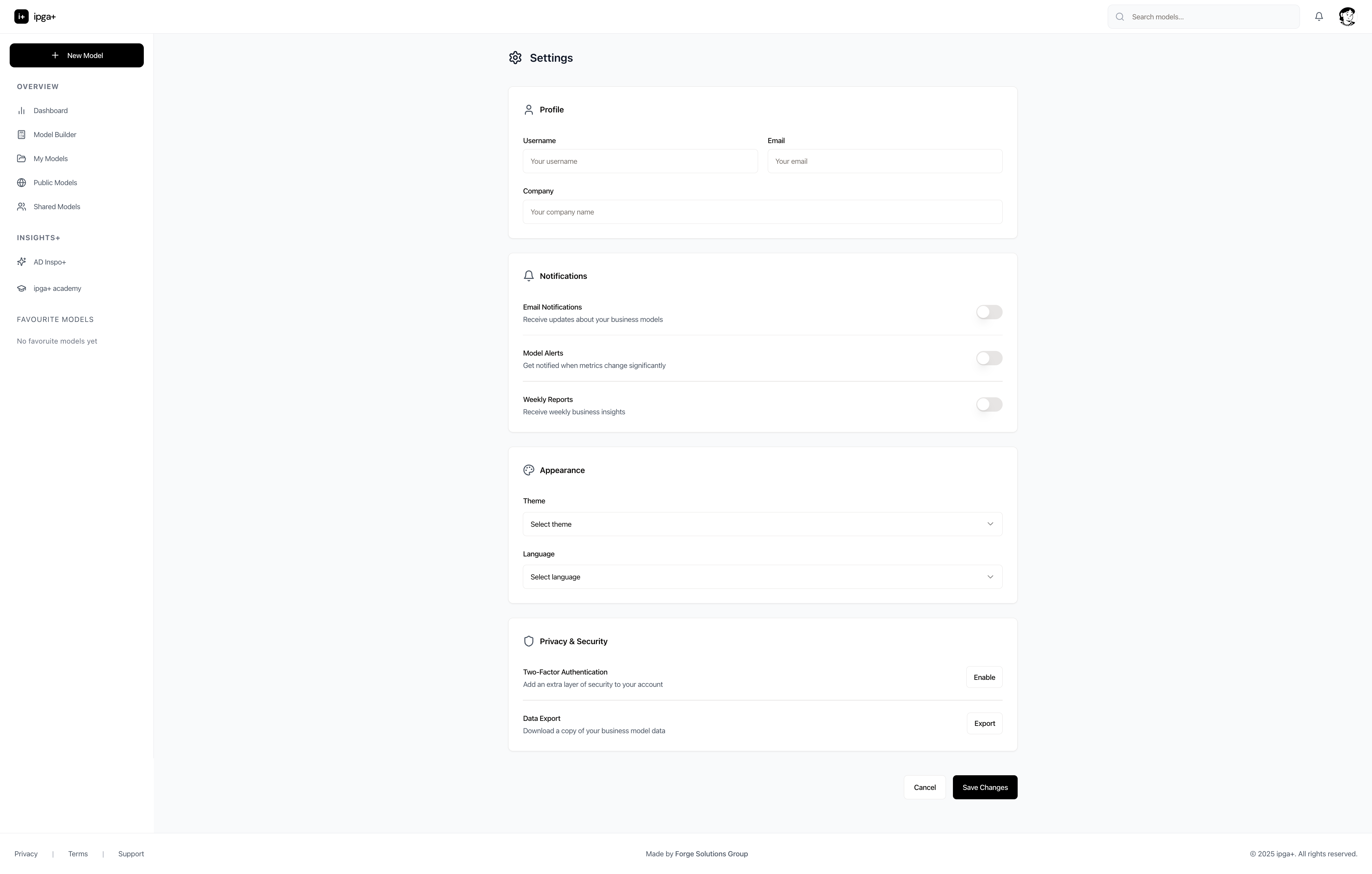Screen dimensions: 1372x874
Task: Click the Public Models globe icon
Action: pyautogui.click(x=22, y=183)
